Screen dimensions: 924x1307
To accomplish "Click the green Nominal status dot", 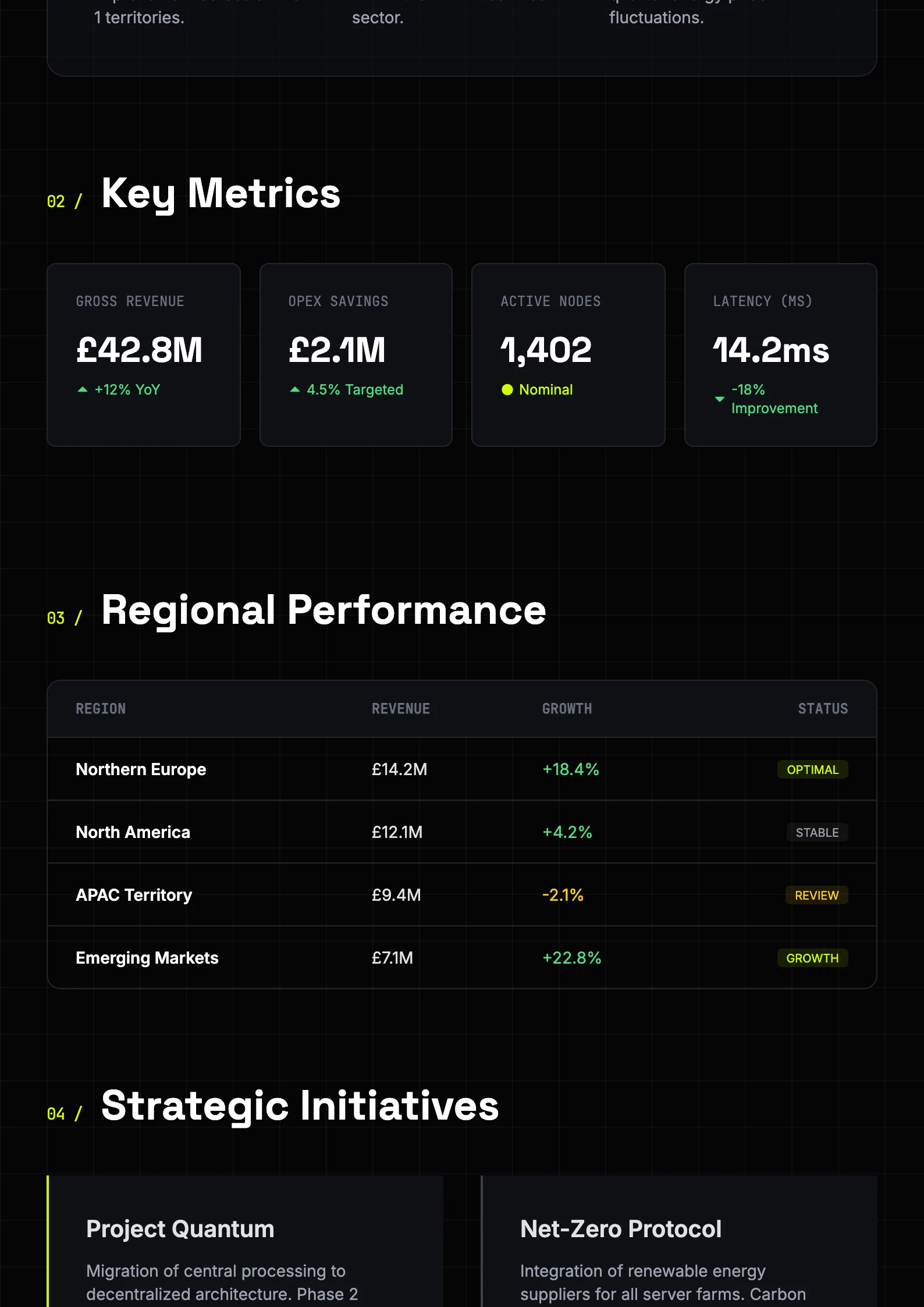I will tap(507, 390).
